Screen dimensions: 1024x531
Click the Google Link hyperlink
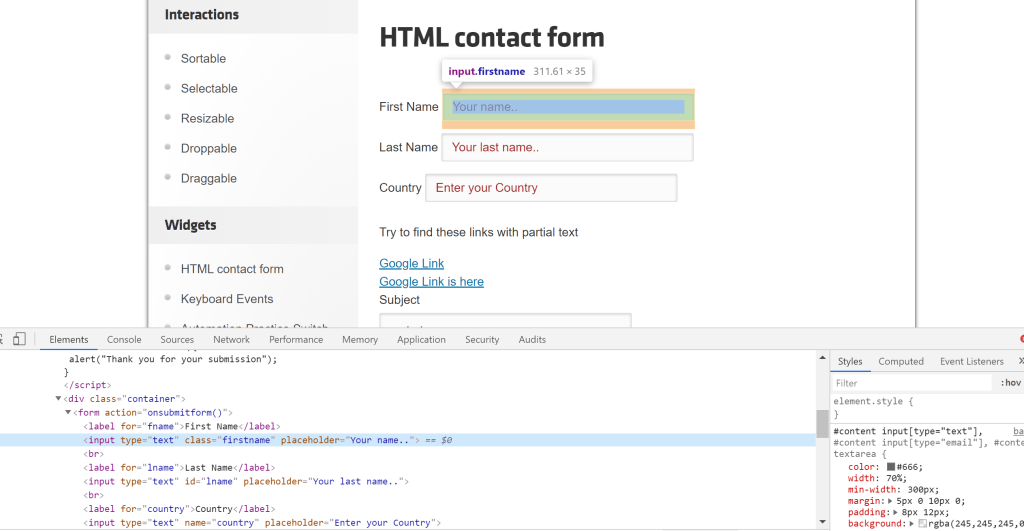coord(411,264)
